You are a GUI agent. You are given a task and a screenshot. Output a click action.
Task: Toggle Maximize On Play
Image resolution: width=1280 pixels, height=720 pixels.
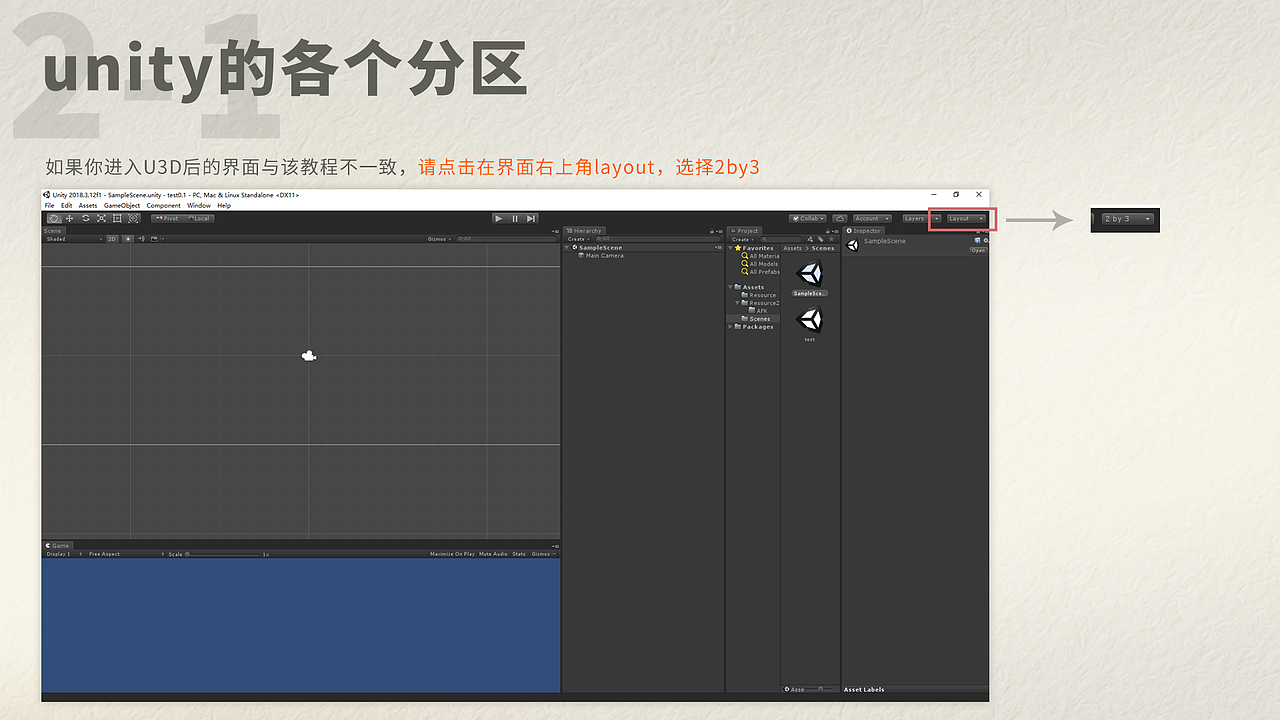point(452,554)
